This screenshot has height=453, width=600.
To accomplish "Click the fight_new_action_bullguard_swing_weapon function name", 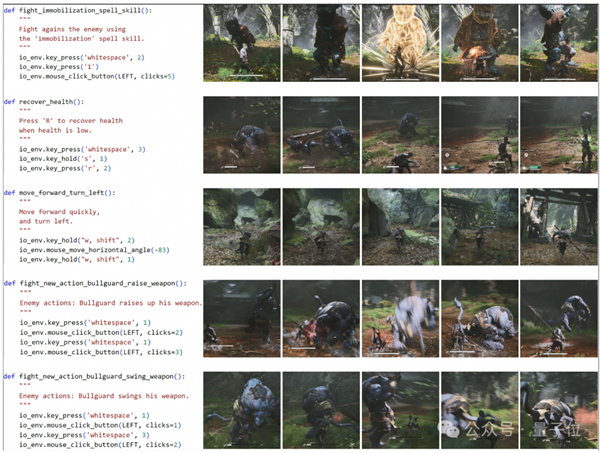I will pos(96,376).
